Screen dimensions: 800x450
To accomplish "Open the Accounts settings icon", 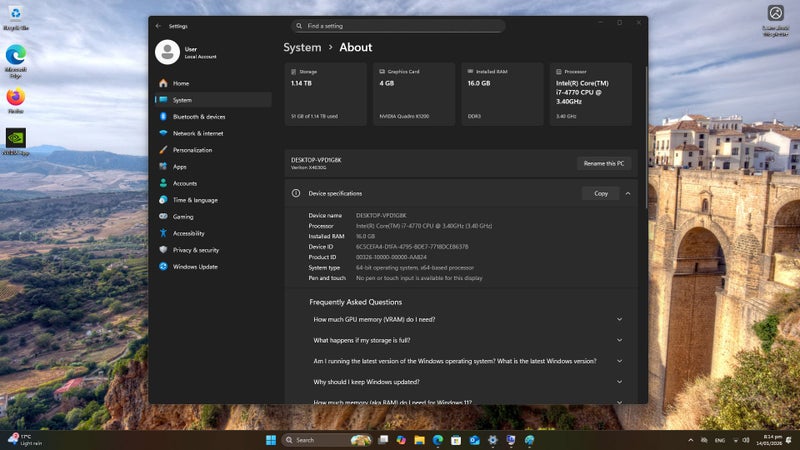I will [x=163, y=183].
